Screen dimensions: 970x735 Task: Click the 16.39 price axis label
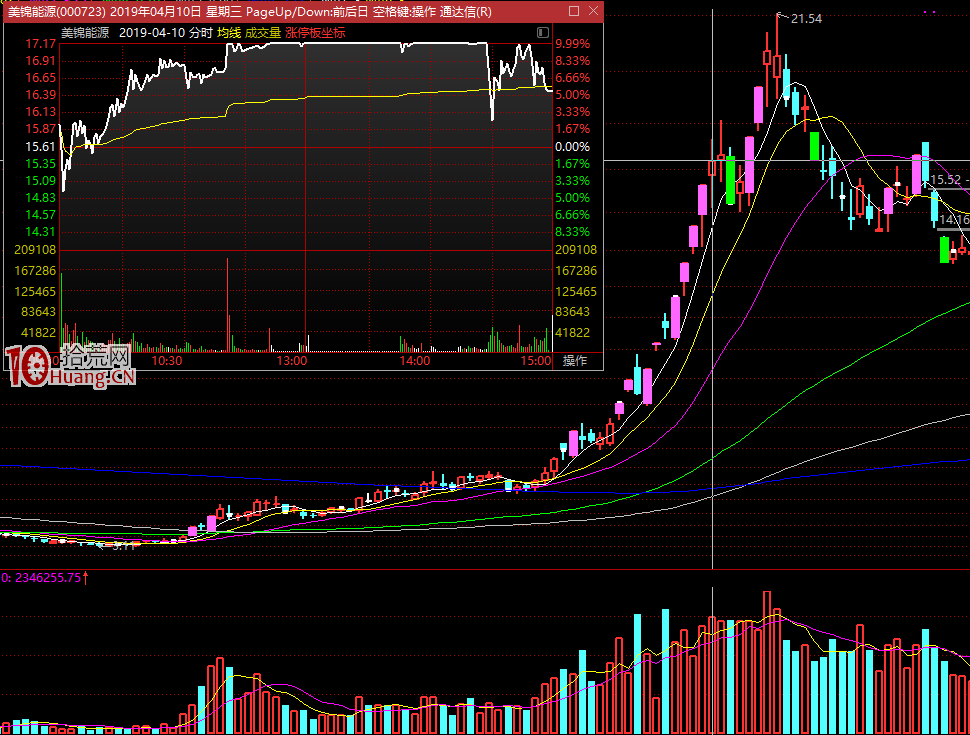41,95
